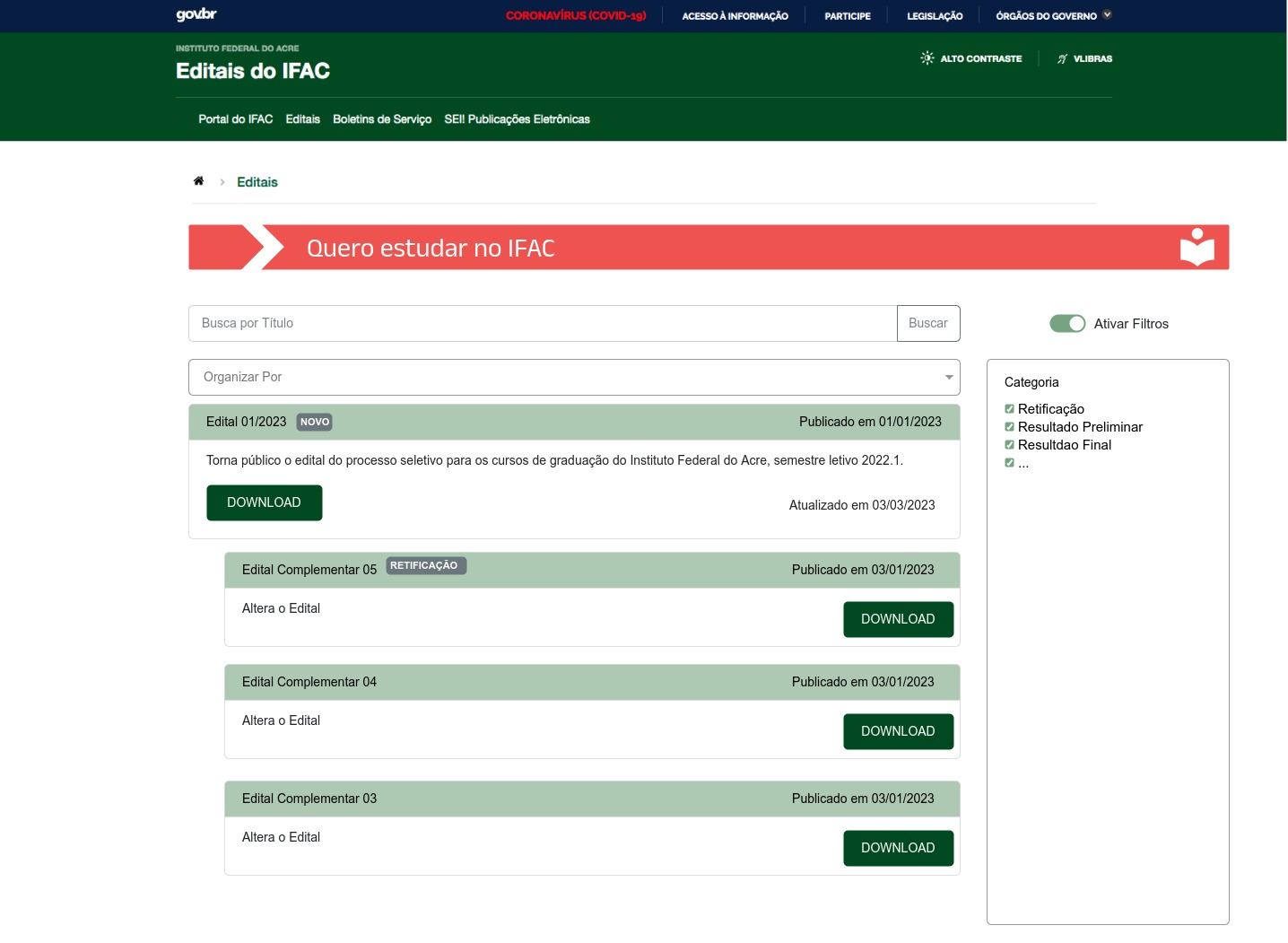Open the Organizar Por dropdown

(x=574, y=378)
